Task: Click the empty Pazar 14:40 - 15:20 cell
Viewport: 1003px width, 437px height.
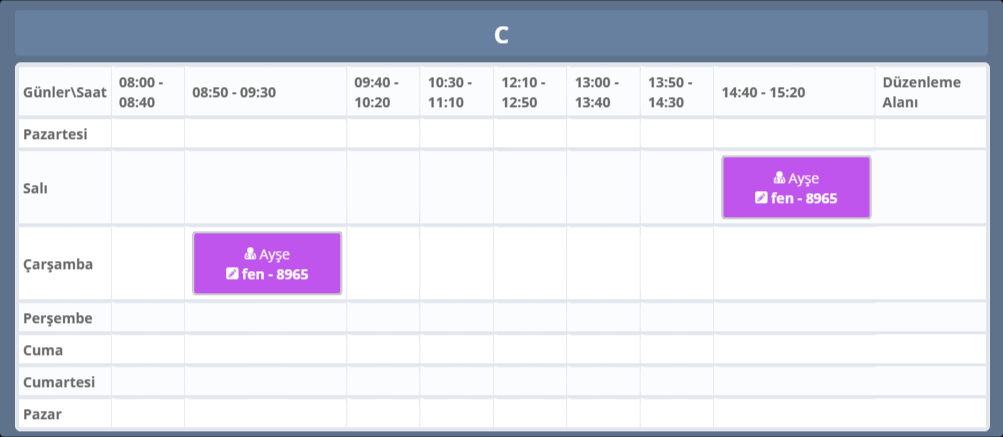Action: point(794,413)
